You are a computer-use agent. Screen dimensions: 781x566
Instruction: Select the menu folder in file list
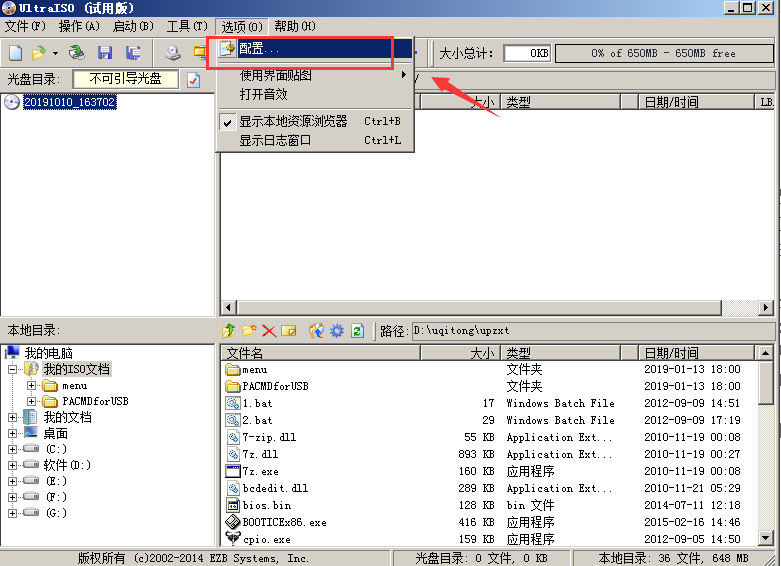[x=255, y=370]
